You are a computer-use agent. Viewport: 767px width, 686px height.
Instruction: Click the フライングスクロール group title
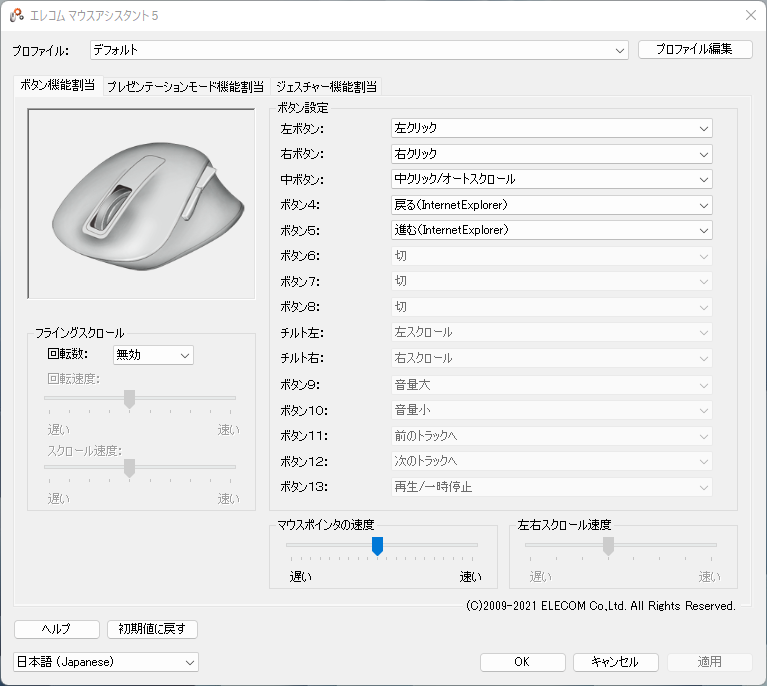pyautogui.click(x=80, y=333)
